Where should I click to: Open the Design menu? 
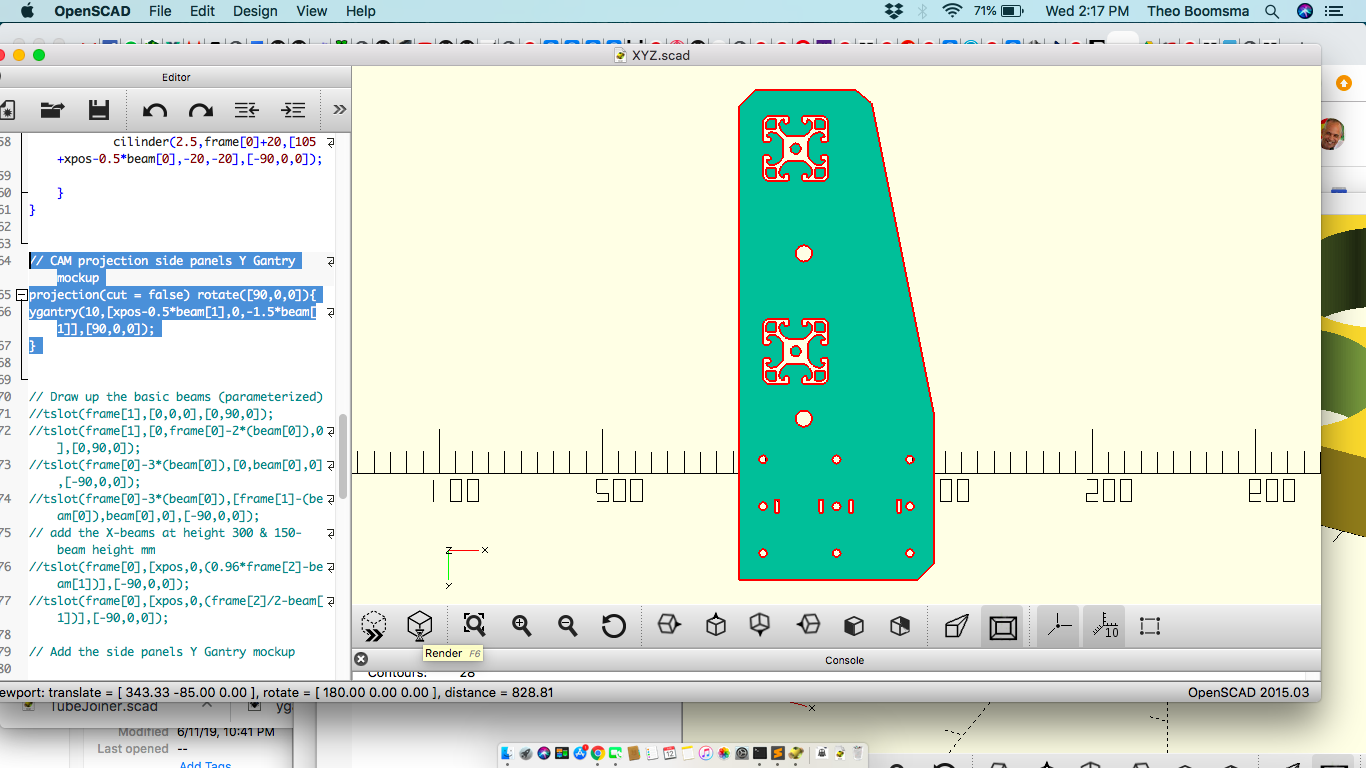tap(255, 11)
